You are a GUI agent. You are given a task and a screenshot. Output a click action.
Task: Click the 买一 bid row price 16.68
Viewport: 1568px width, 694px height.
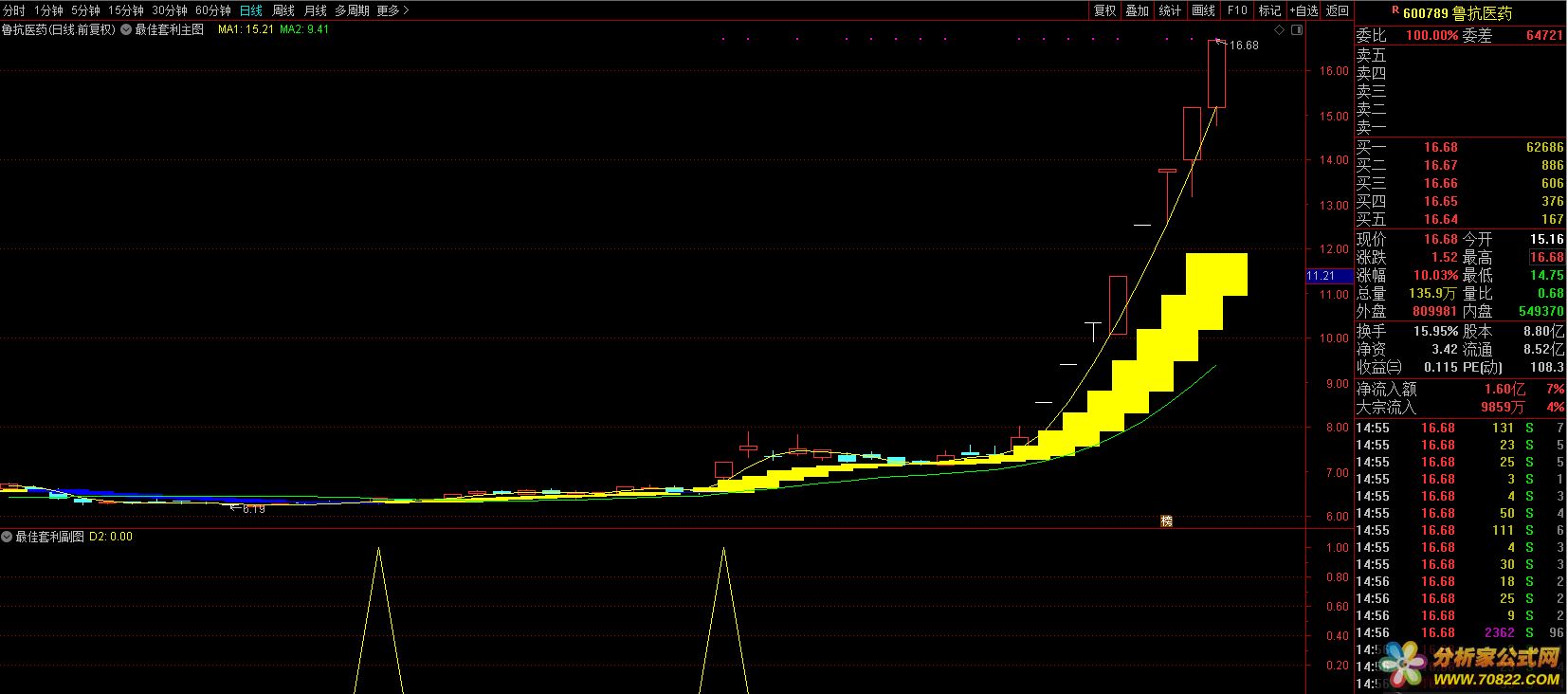[1440, 147]
